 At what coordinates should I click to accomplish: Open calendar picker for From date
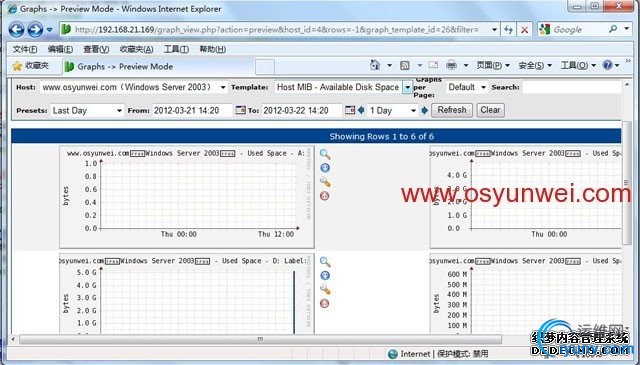click(241, 110)
